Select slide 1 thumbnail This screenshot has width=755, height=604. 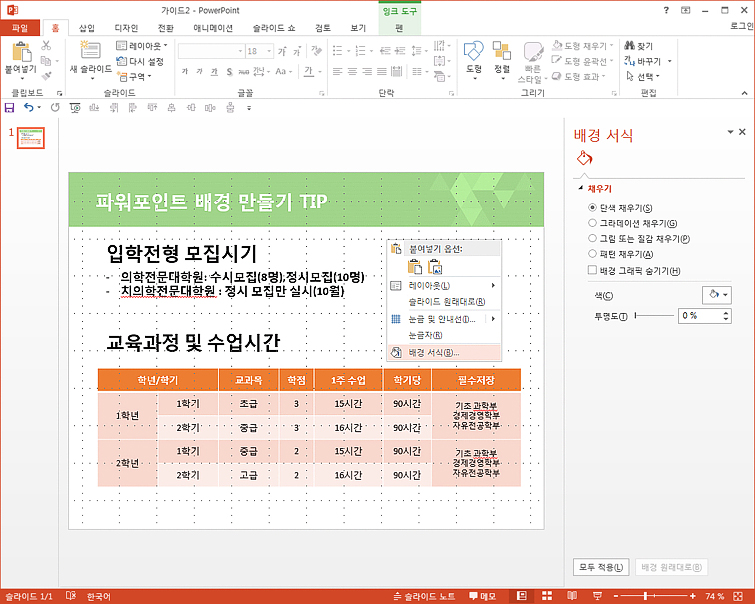31,138
